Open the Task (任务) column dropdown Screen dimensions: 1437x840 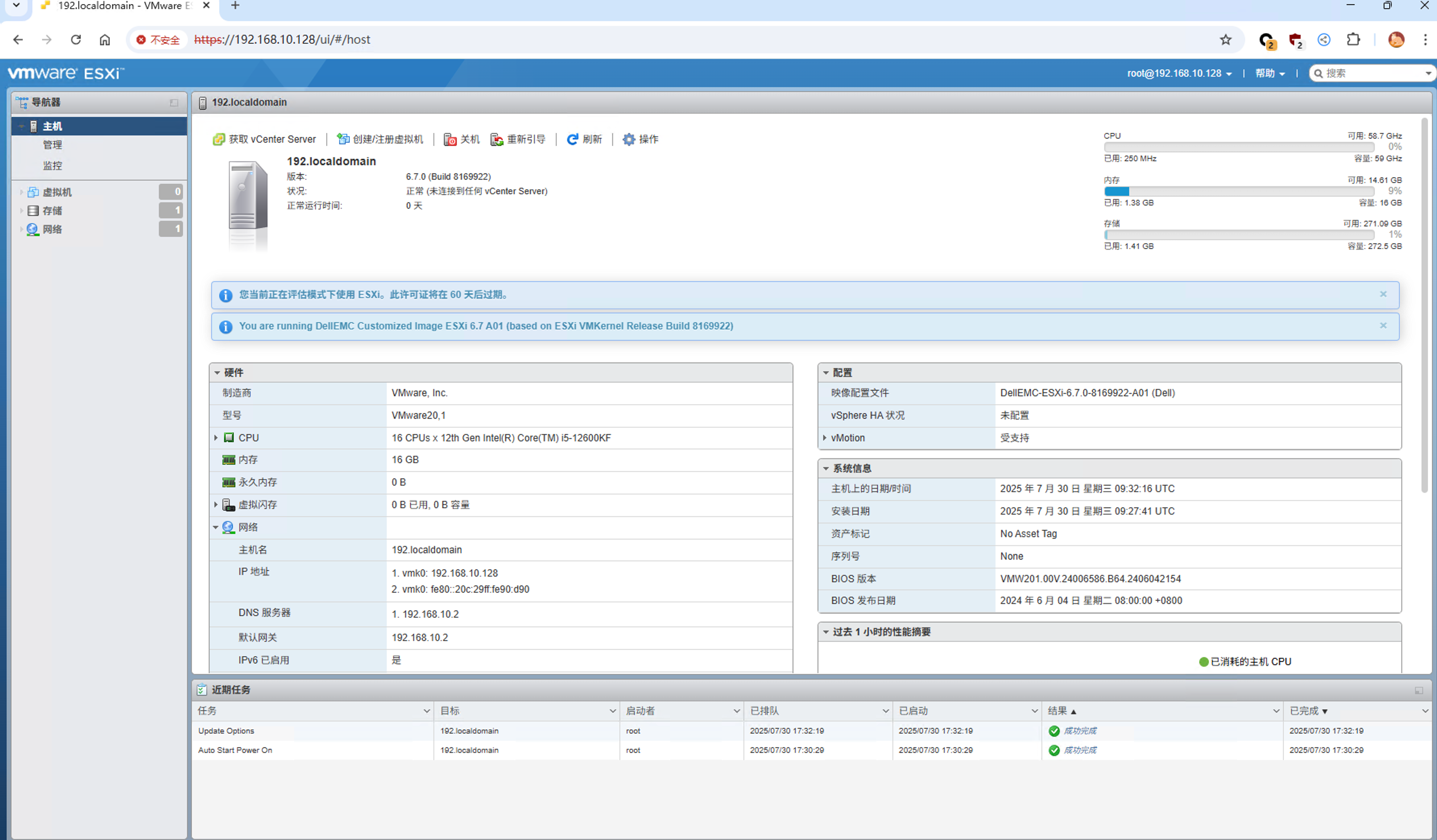pyautogui.click(x=427, y=711)
